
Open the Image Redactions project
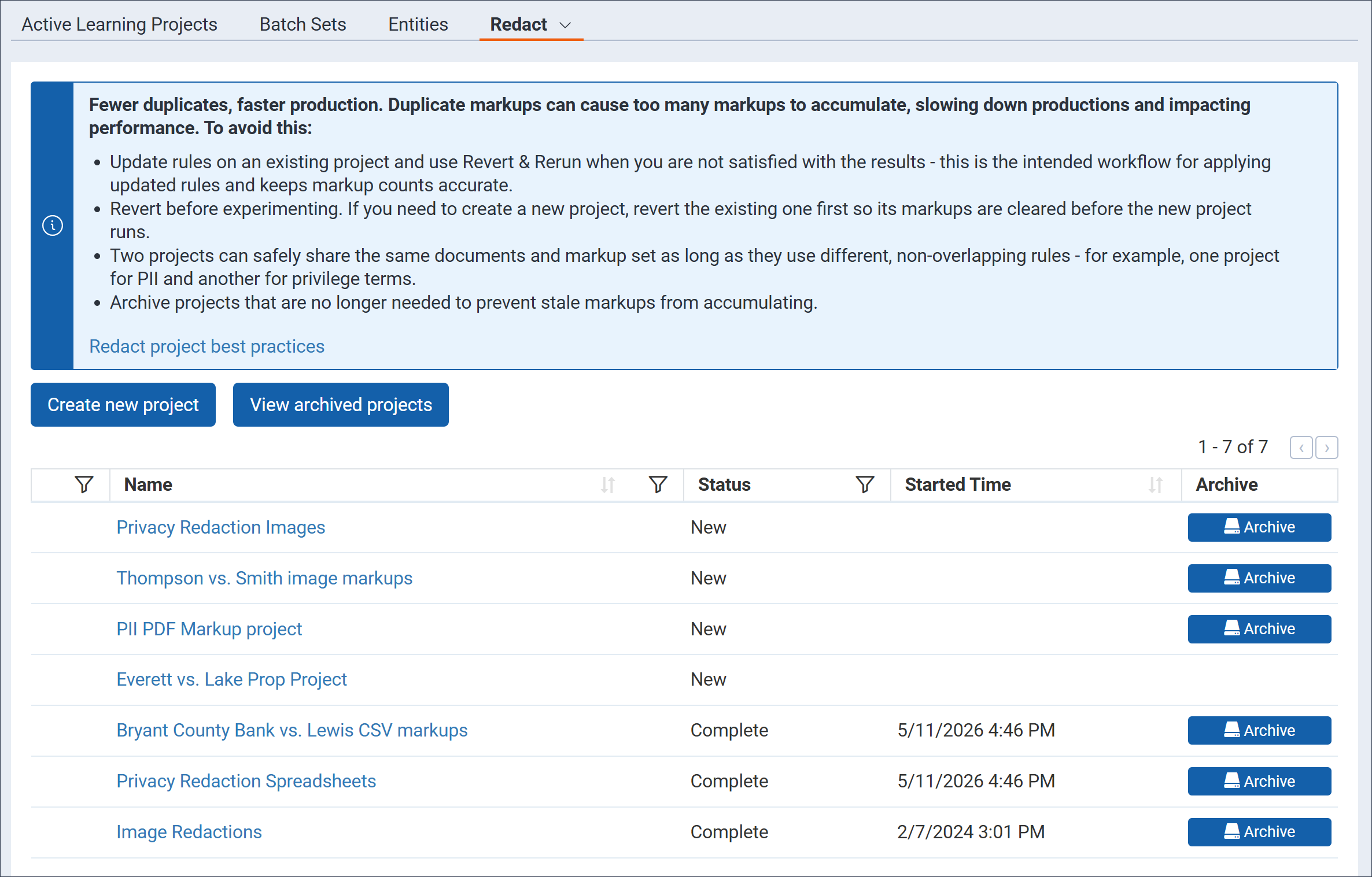[189, 832]
